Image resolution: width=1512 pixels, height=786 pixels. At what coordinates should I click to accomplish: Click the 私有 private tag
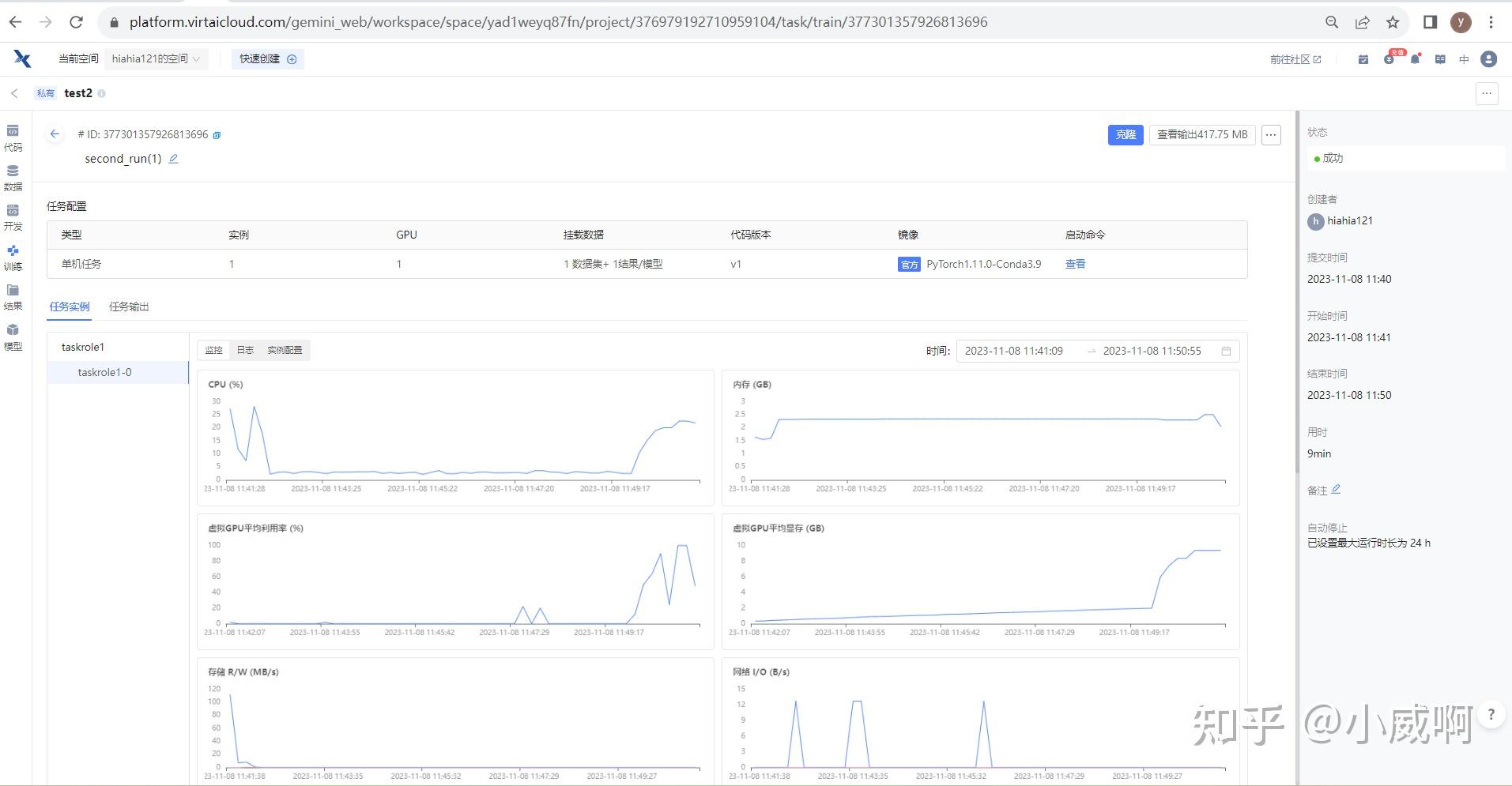tap(46, 93)
